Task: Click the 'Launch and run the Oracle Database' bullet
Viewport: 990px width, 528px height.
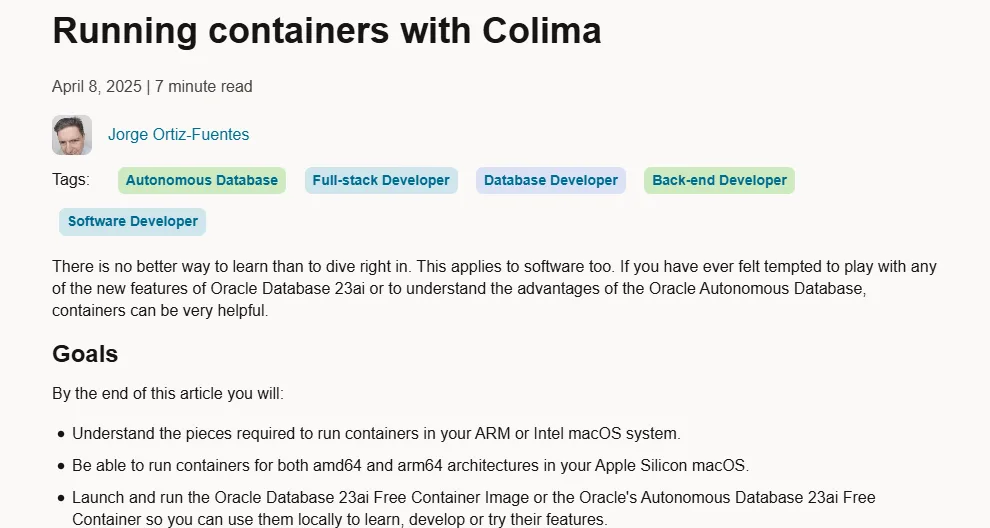Action: click(474, 508)
